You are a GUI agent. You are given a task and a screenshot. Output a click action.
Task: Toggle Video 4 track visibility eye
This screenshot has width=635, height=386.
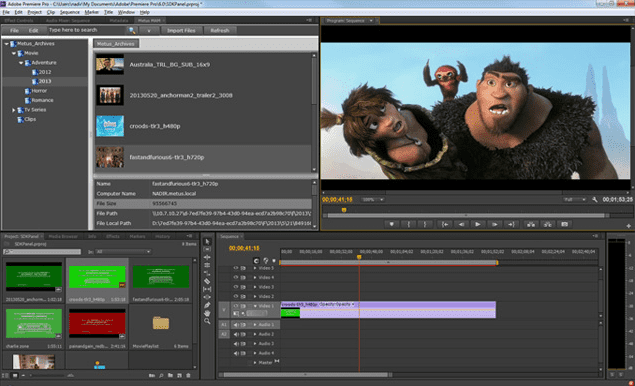236,277
